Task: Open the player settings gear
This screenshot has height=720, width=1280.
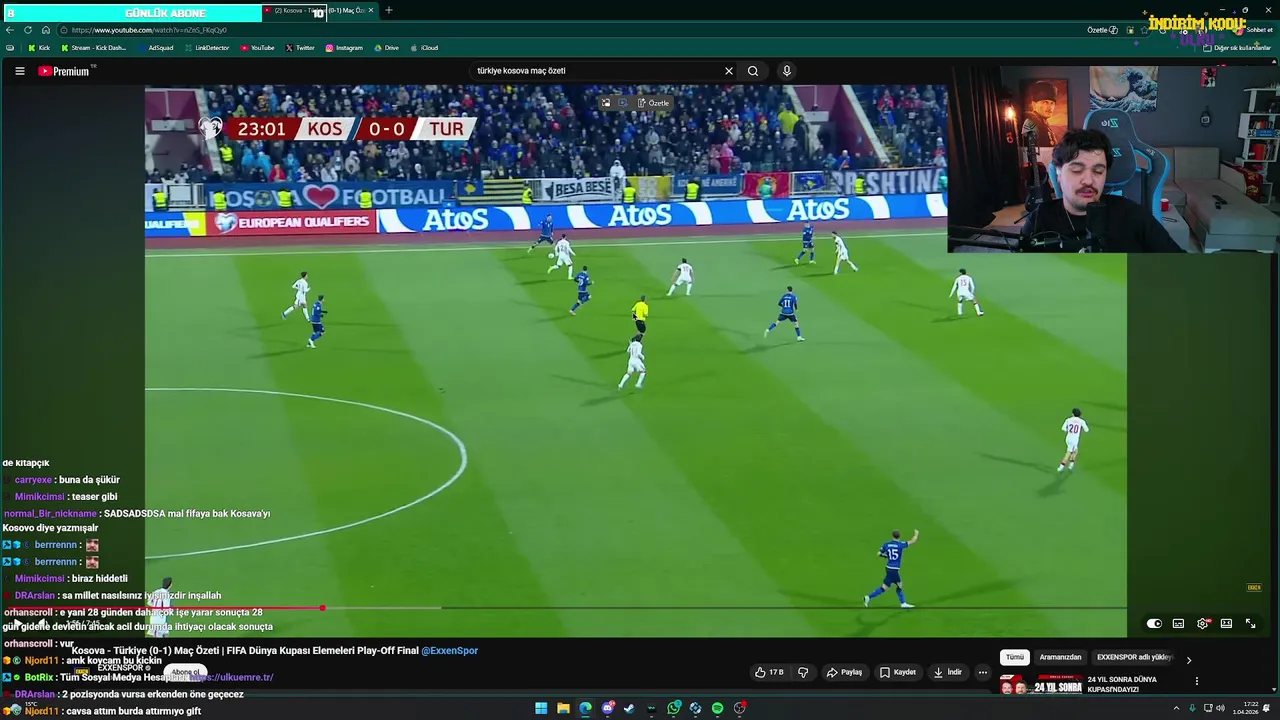Action: point(1203,624)
